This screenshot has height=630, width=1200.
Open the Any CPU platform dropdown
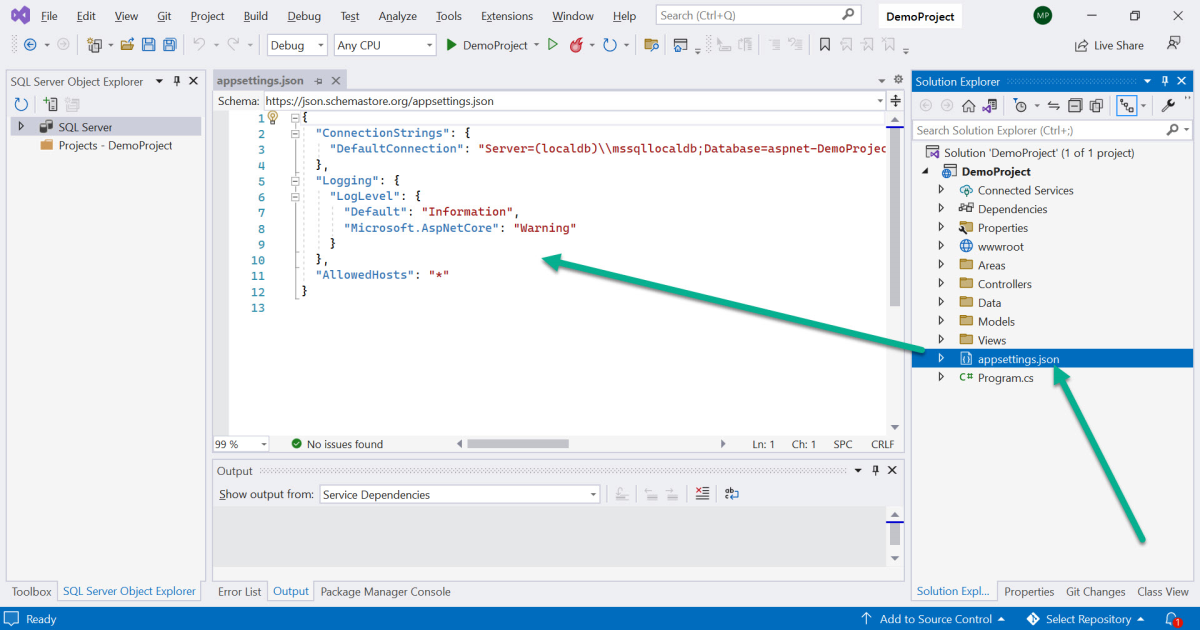pos(429,45)
